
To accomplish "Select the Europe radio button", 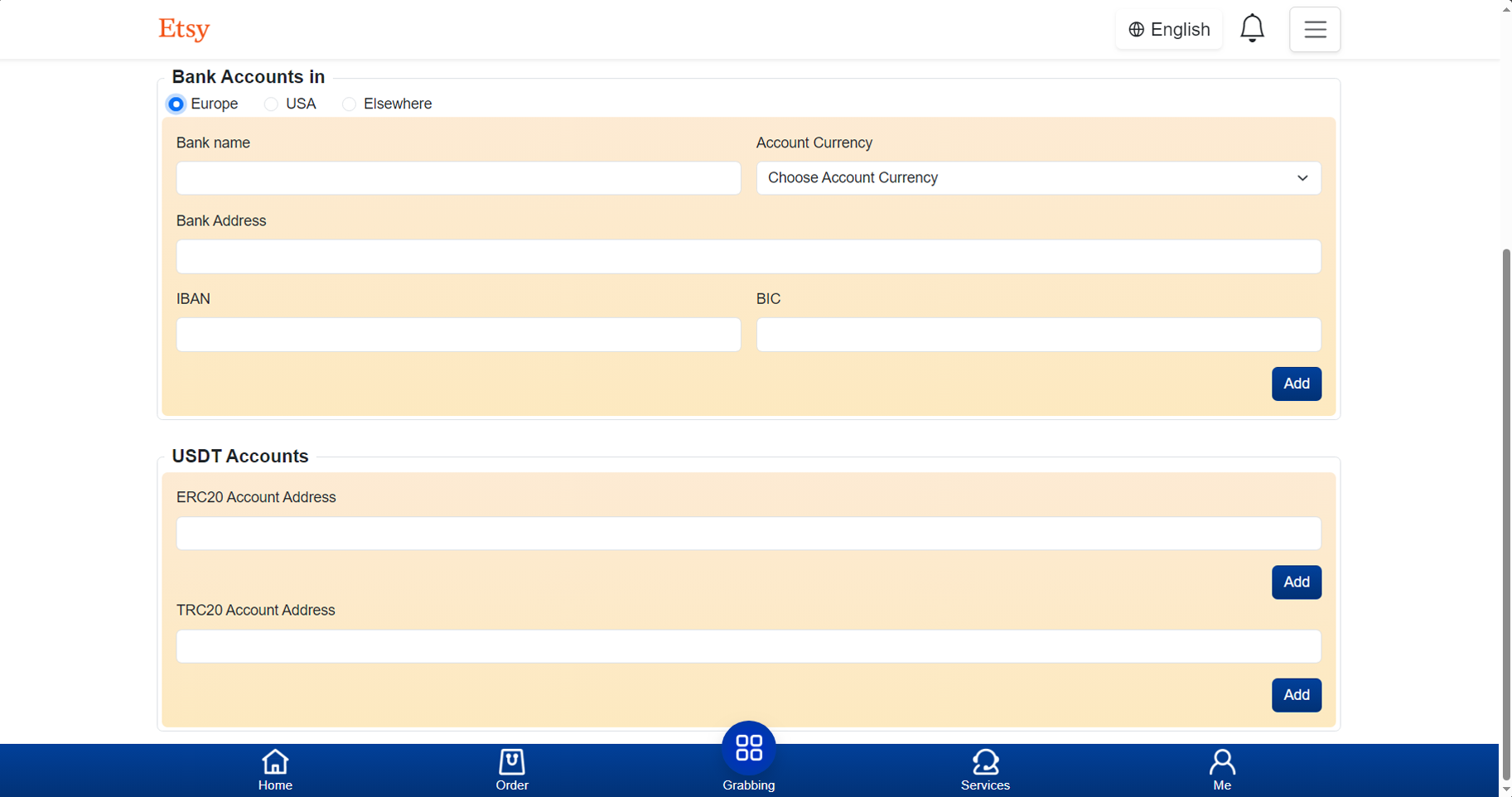I will (176, 104).
